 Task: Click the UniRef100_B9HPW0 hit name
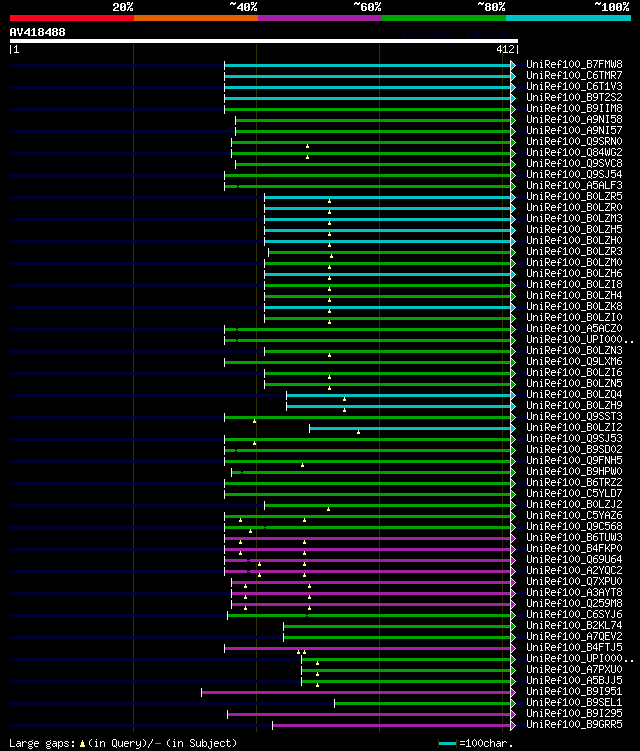tap(574, 472)
